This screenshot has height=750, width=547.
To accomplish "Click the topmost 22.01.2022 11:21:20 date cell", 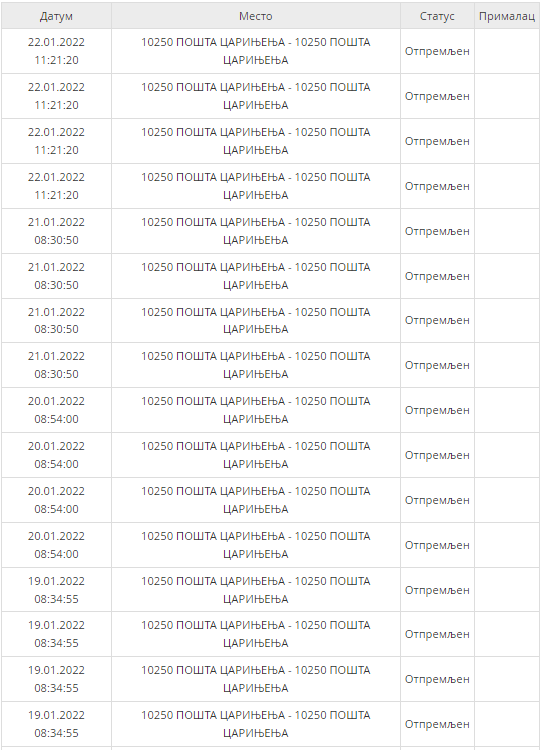I will click(56, 51).
